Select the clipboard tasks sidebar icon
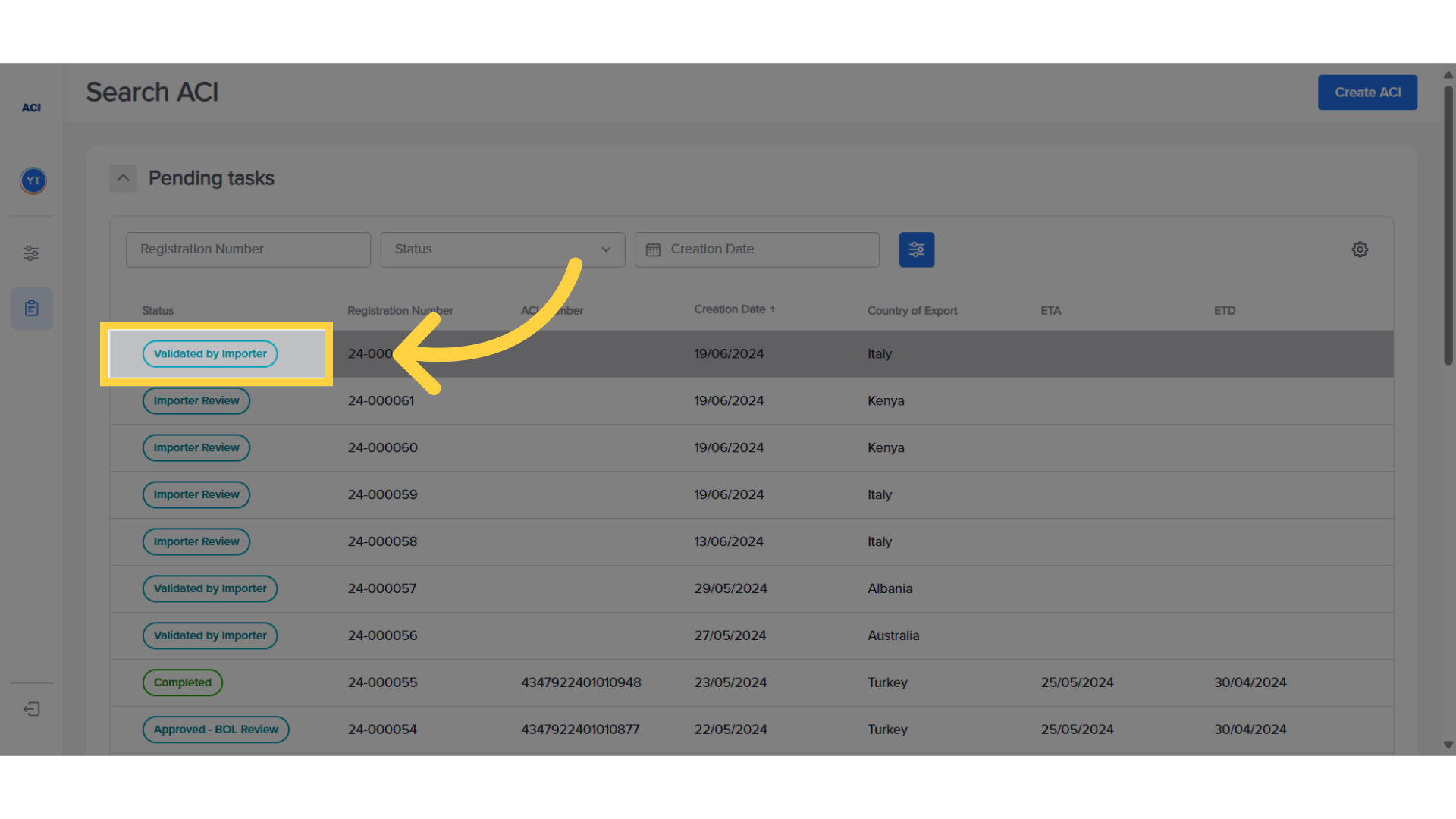Screen dimensions: 1456x819 pos(31,309)
